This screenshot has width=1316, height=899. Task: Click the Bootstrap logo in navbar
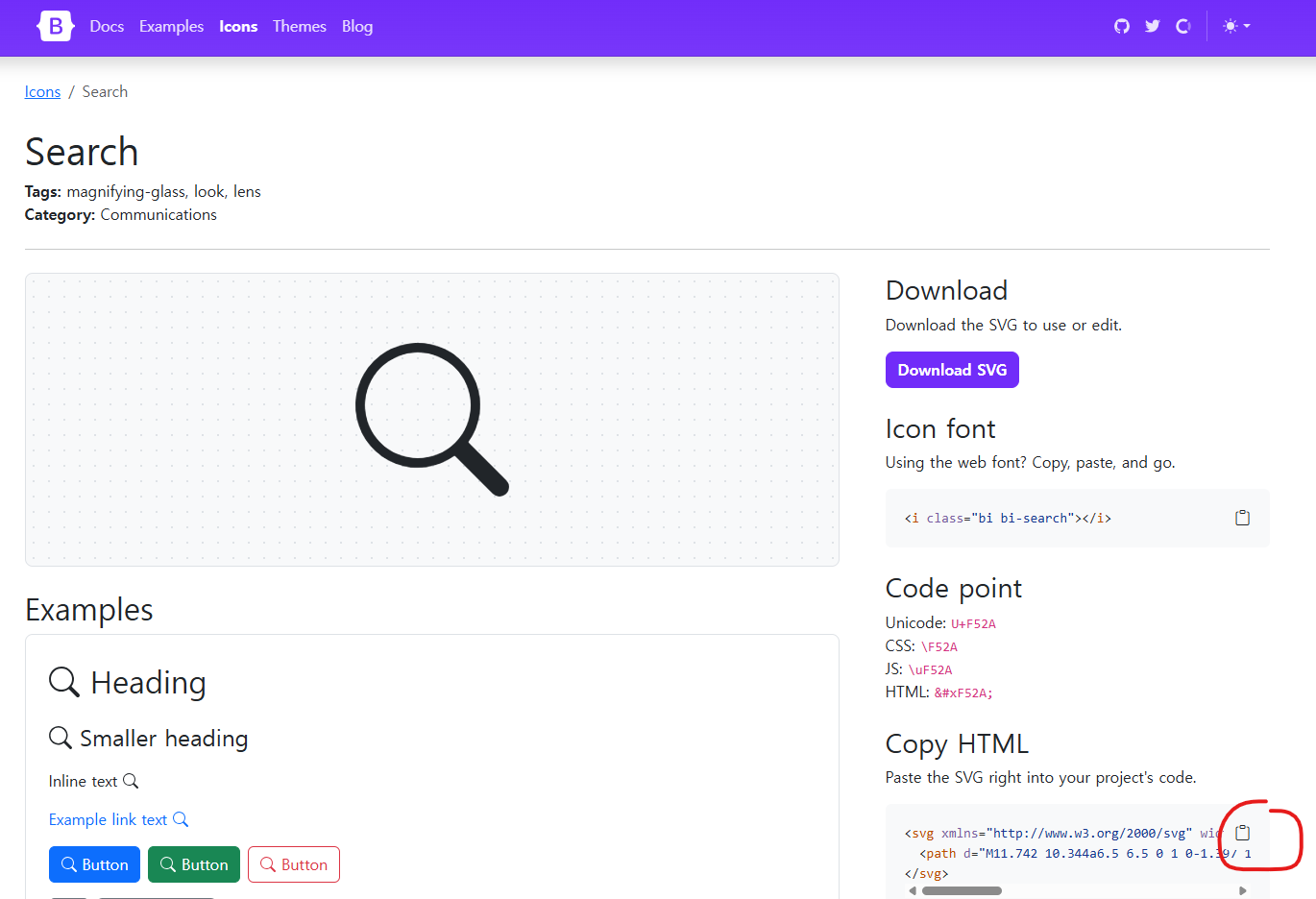click(x=55, y=26)
